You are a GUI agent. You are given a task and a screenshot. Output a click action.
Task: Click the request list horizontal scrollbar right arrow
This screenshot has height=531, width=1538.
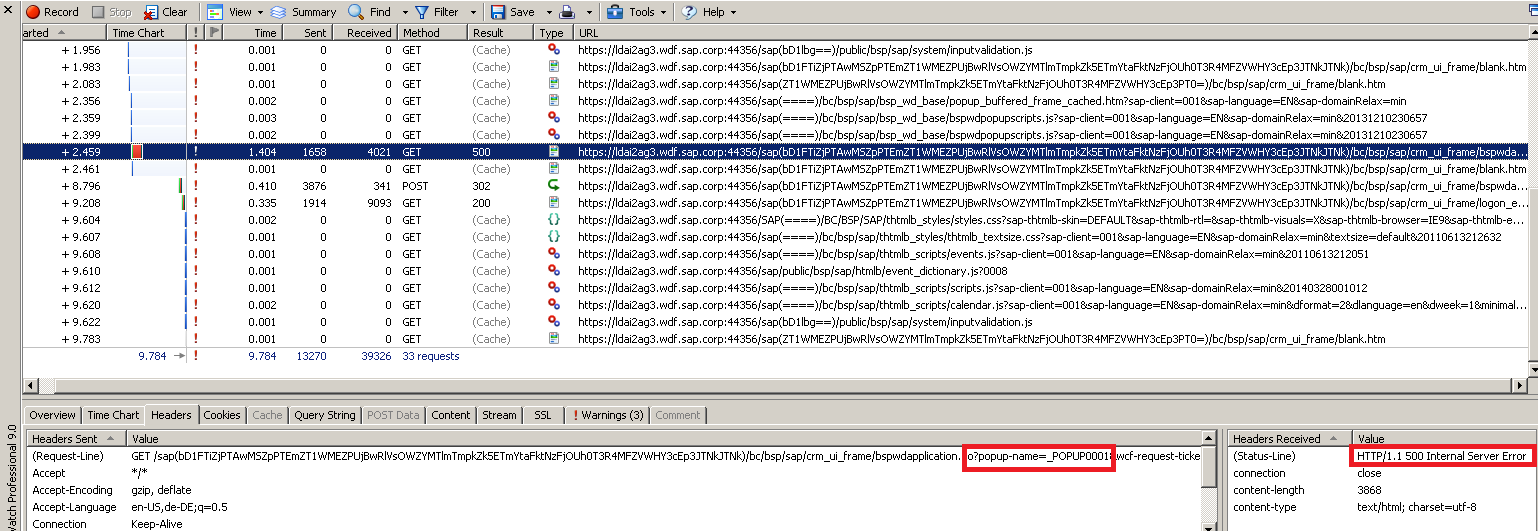pyautogui.click(x=1522, y=385)
